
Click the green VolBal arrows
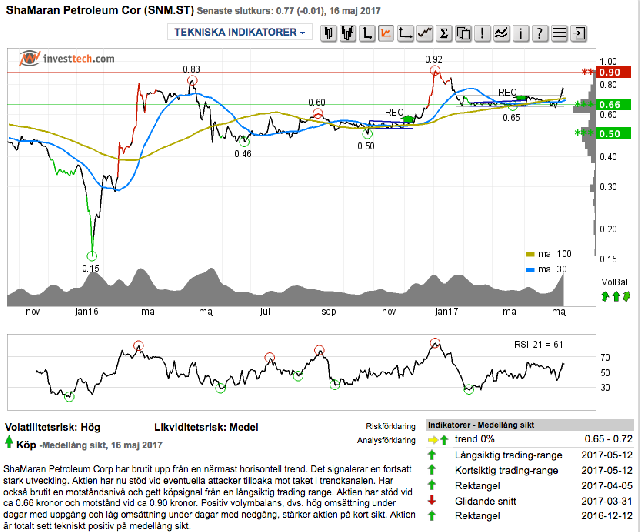point(616,297)
